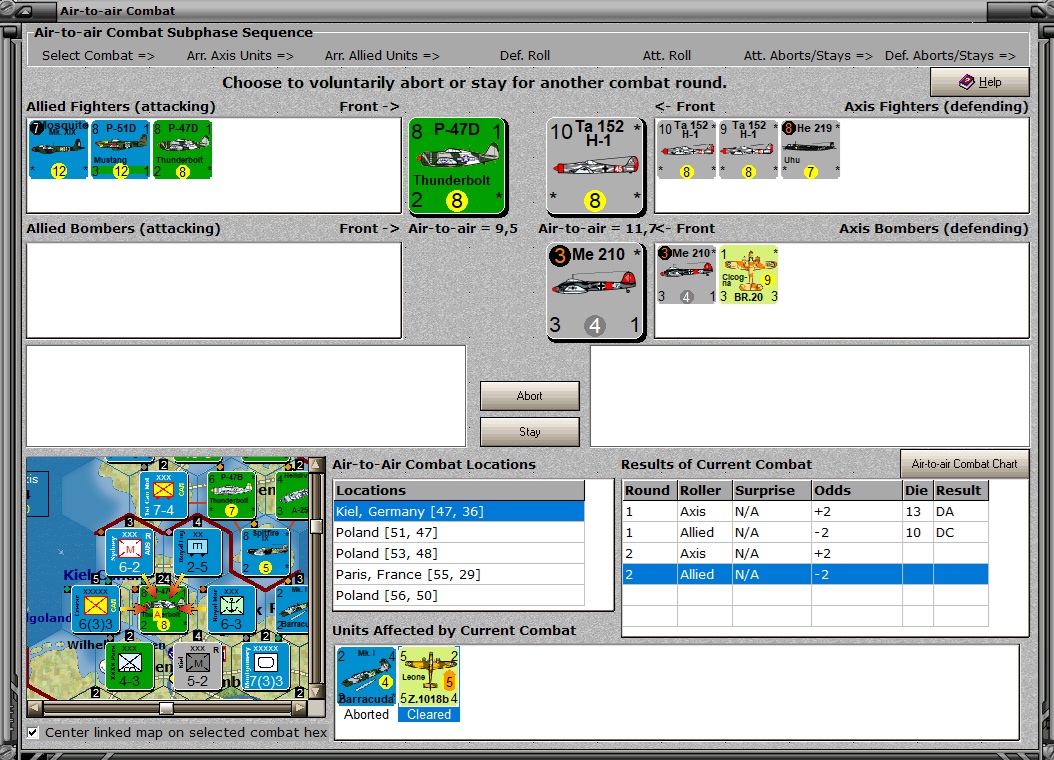Select the BR.20 Cicogna bomber counter
The height and width of the screenshot is (760, 1054).
[x=748, y=274]
